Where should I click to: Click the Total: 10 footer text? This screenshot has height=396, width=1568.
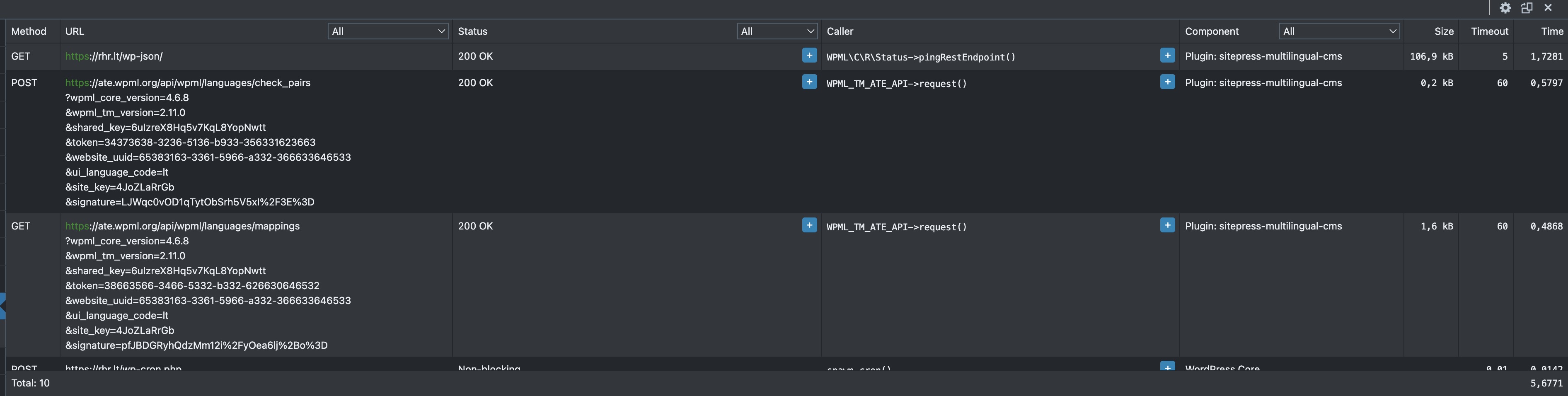(30, 383)
